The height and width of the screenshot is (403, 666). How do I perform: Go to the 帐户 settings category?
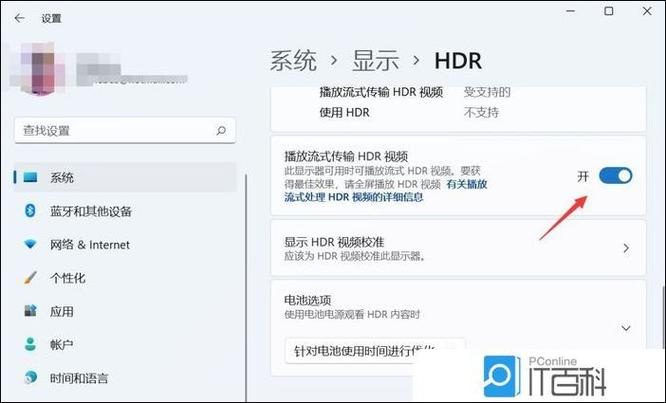click(x=125, y=344)
